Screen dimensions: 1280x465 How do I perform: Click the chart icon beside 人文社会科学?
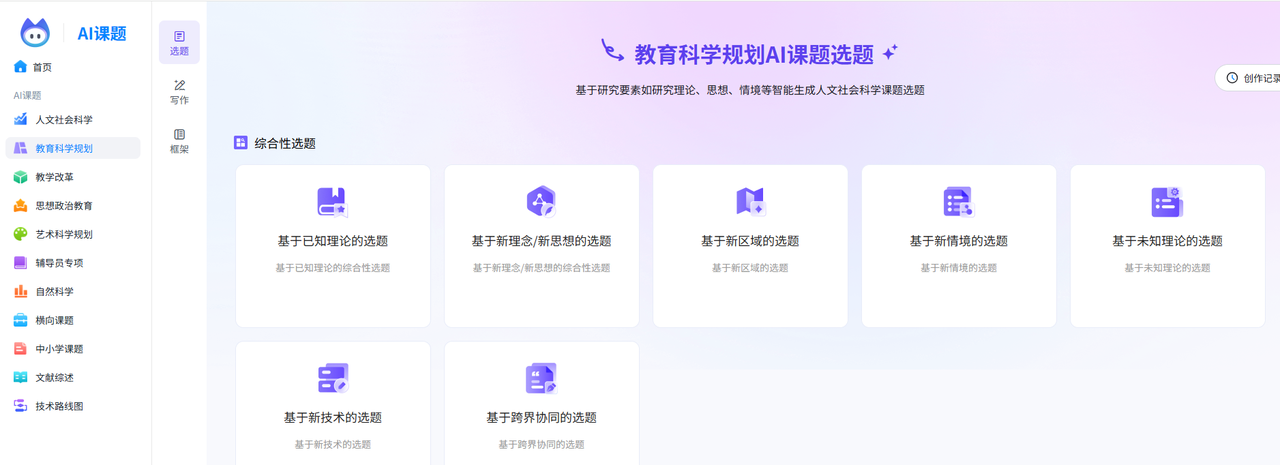point(20,119)
